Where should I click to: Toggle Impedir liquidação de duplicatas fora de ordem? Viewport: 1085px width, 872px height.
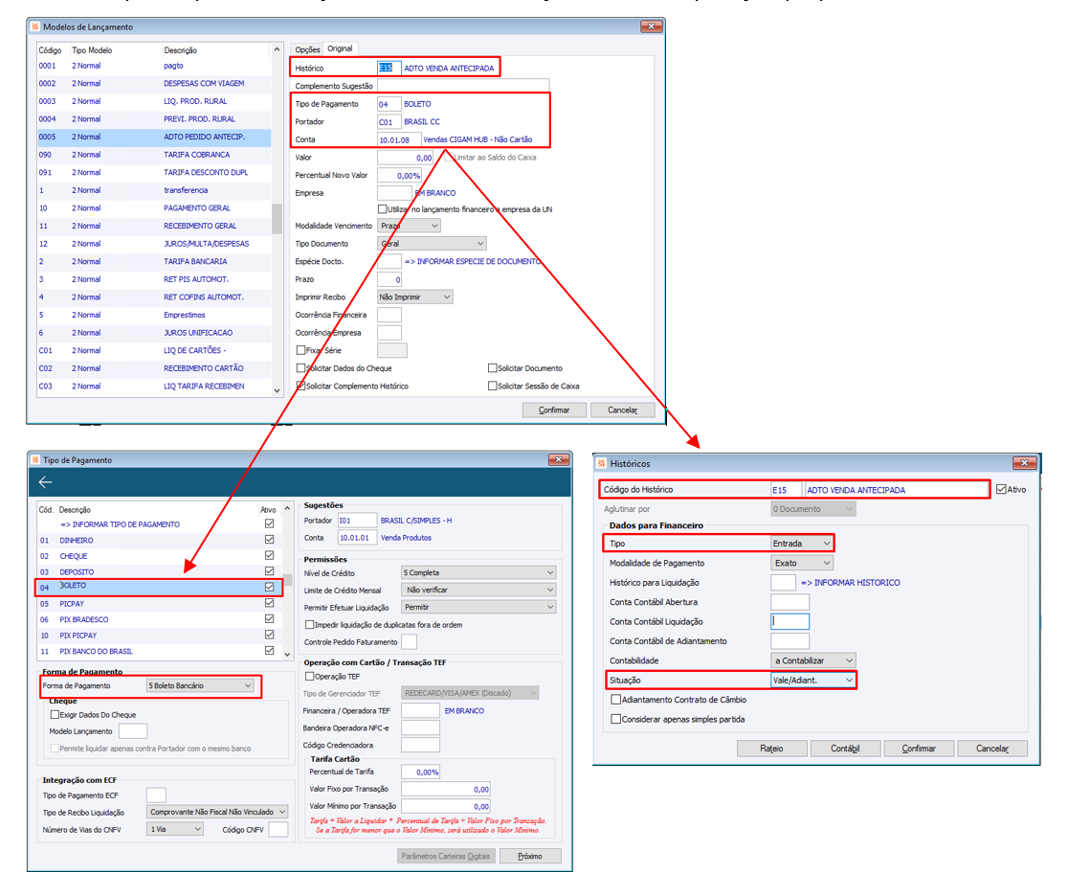pyautogui.click(x=309, y=624)
